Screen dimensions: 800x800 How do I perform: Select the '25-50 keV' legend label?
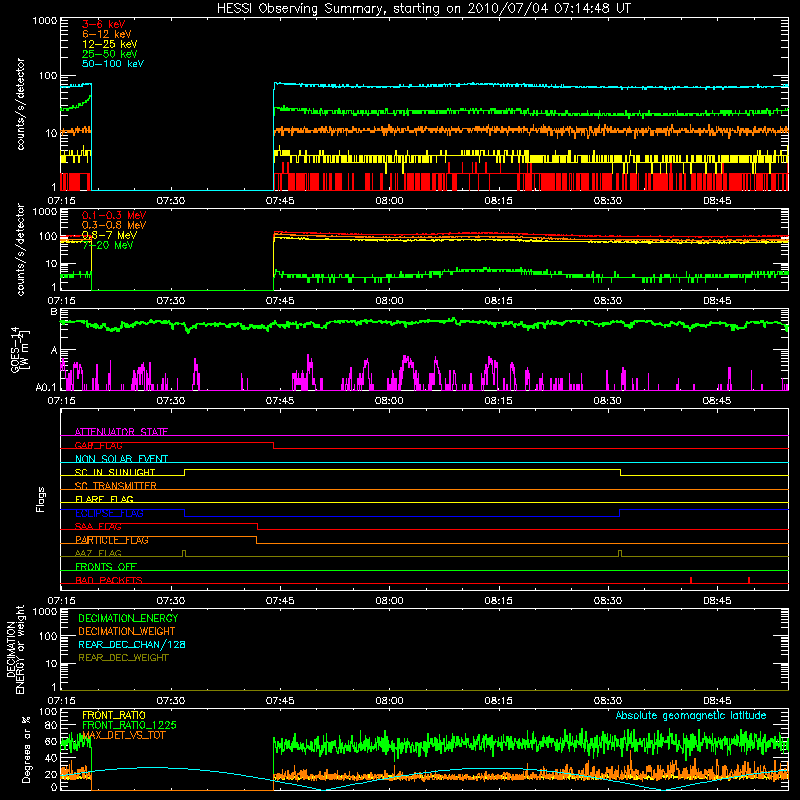tap(109, 54)
